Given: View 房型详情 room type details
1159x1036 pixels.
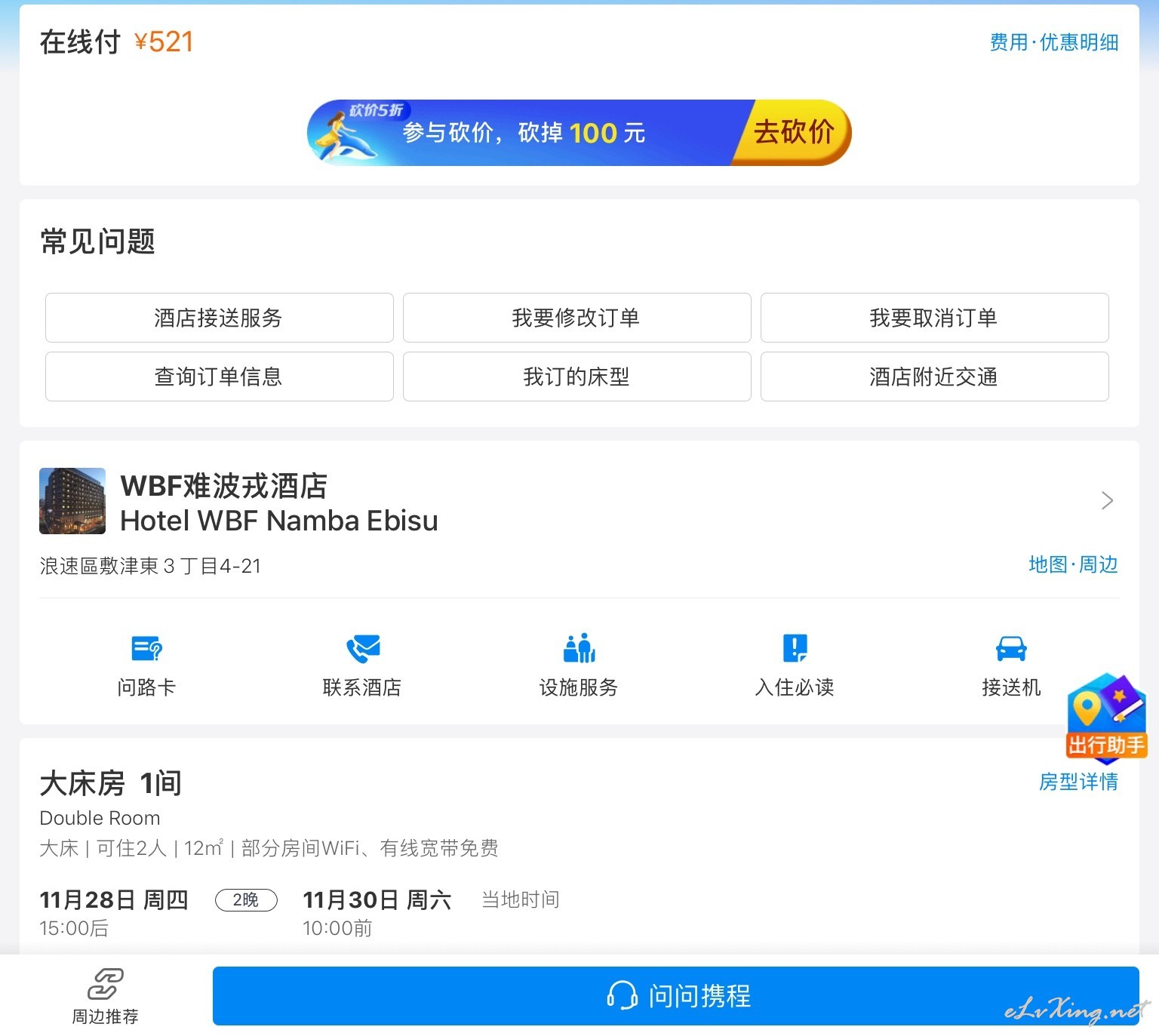Looking at the screenshot, I should tap(1078, 782).
